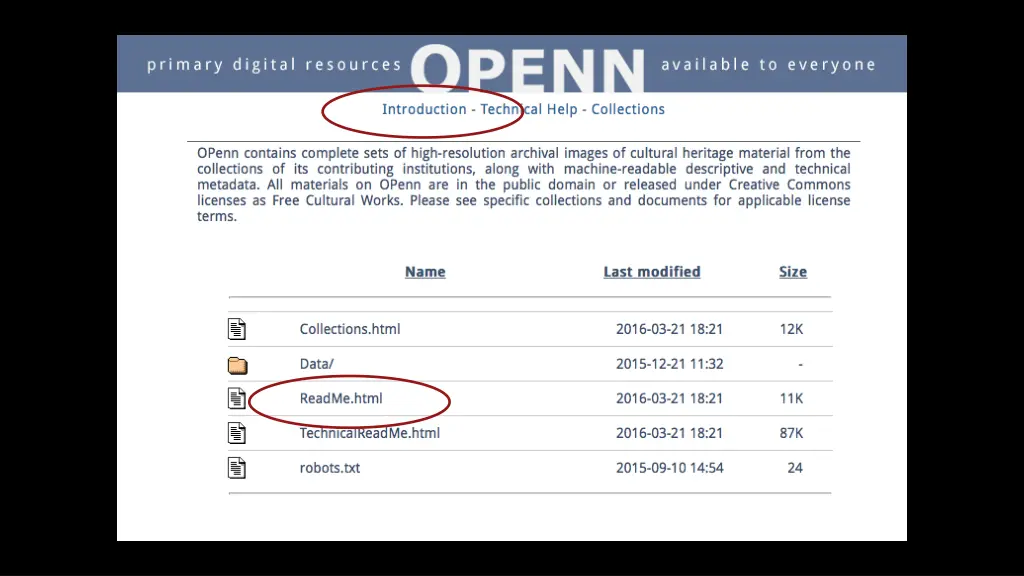Go to Collections in the top navigation
This screenshot has width=1024, height=576.
pyautogui.click(x=628, y=109)
